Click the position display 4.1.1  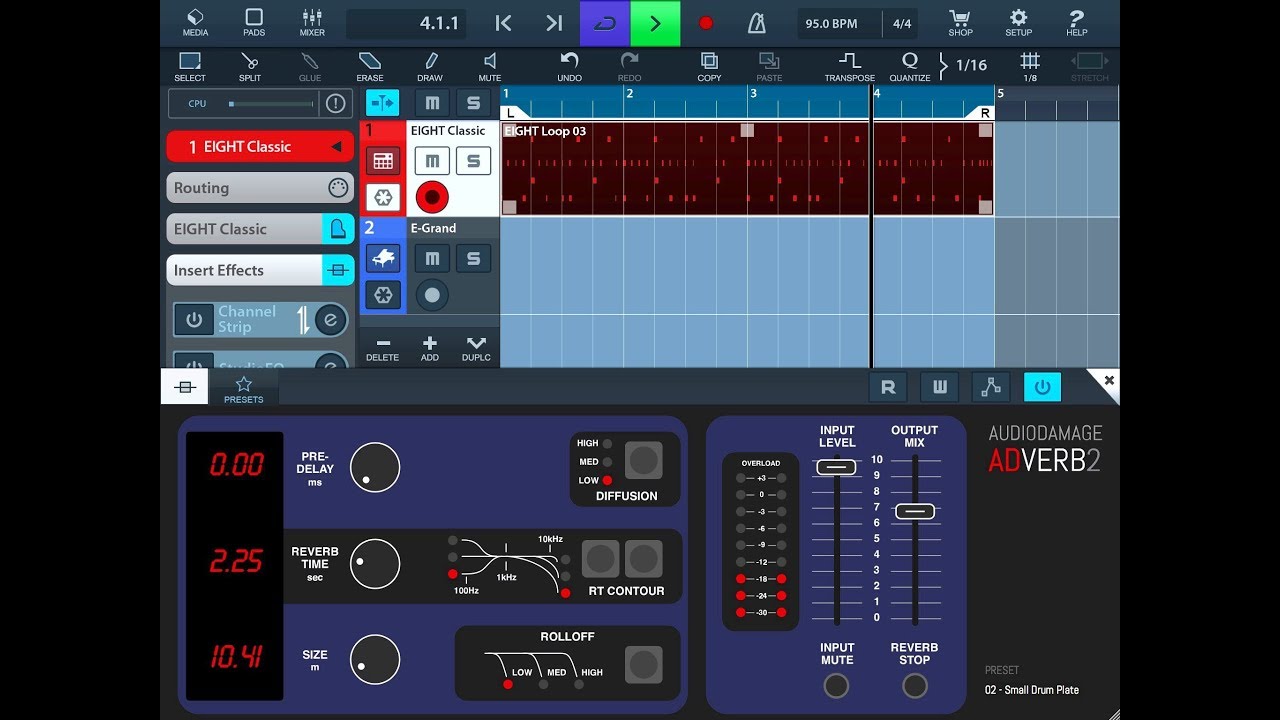point(406,23)
